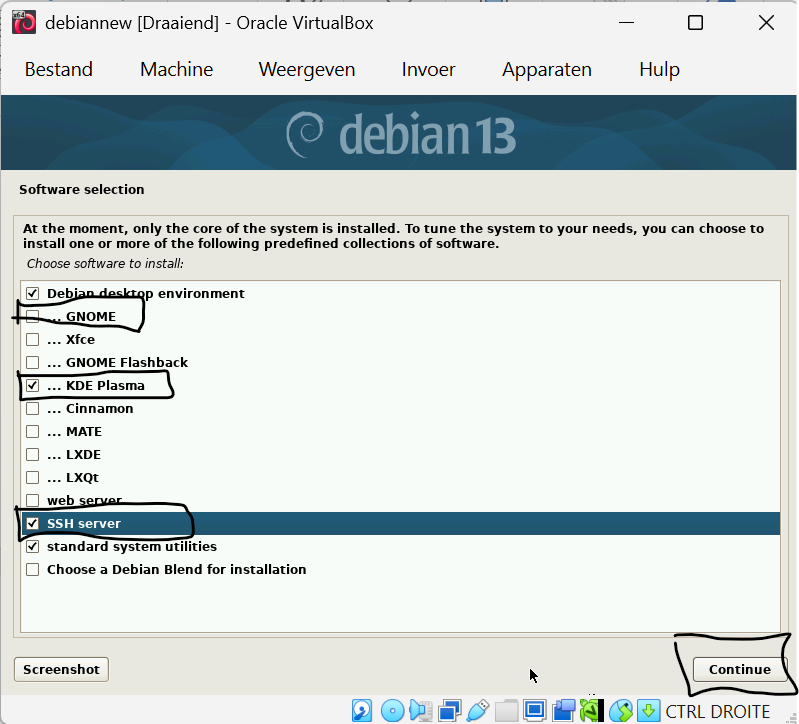Open the Hulp menu
The image size is (799, 724).
click(659, 69)
